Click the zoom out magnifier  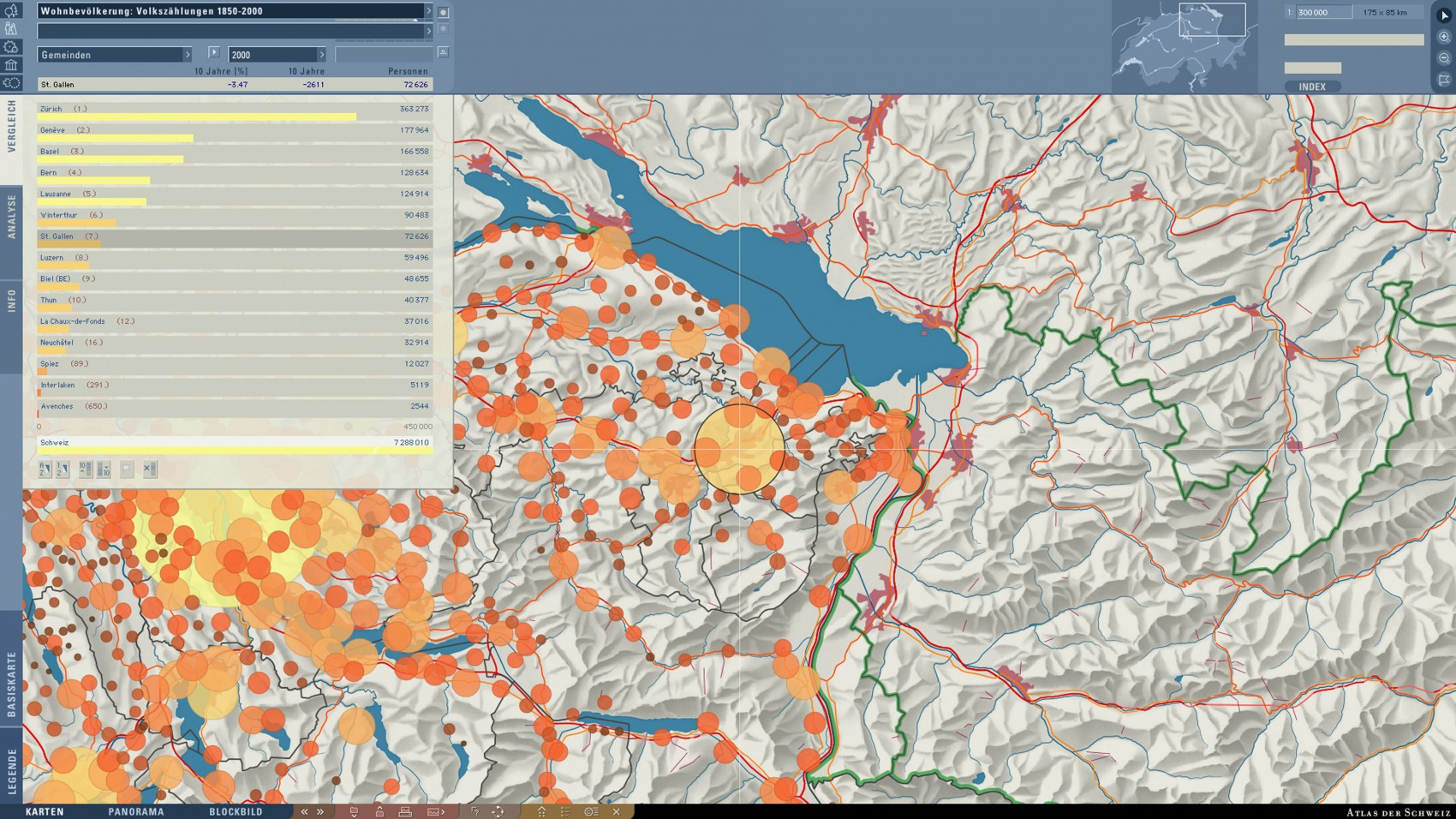coord(1444,58)
